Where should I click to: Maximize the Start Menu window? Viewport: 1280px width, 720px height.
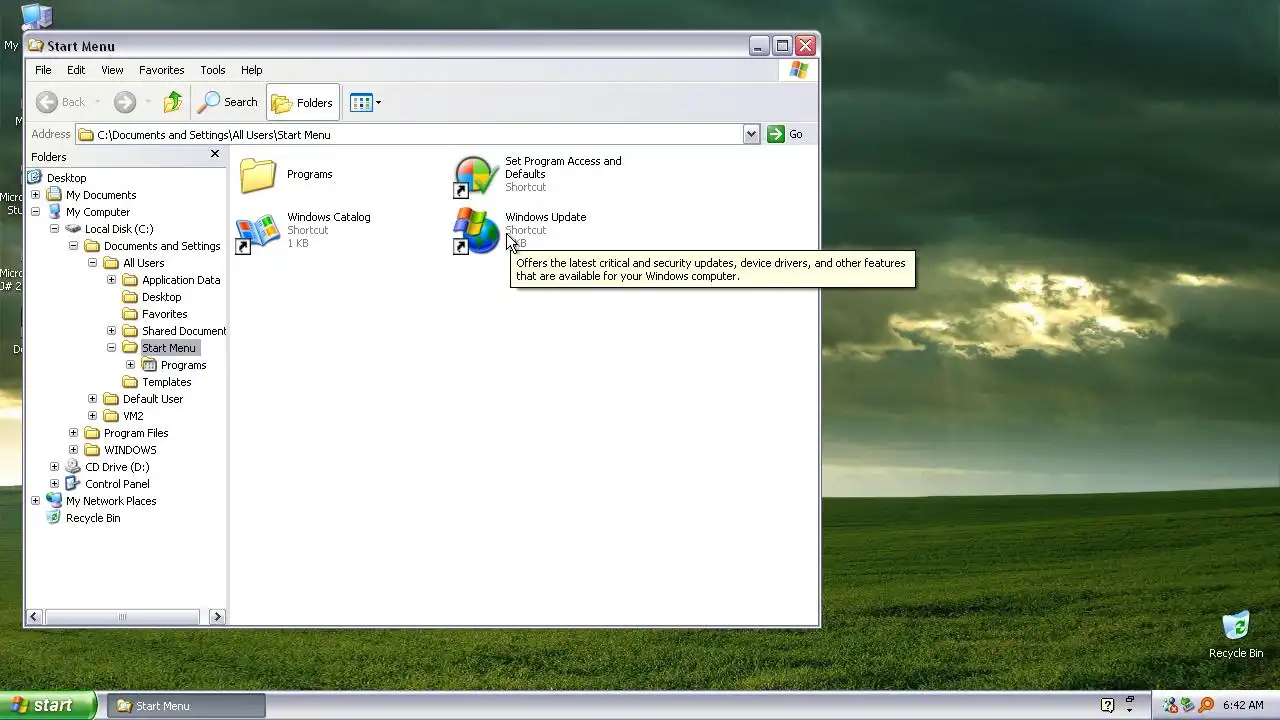[x=782, y=46]
